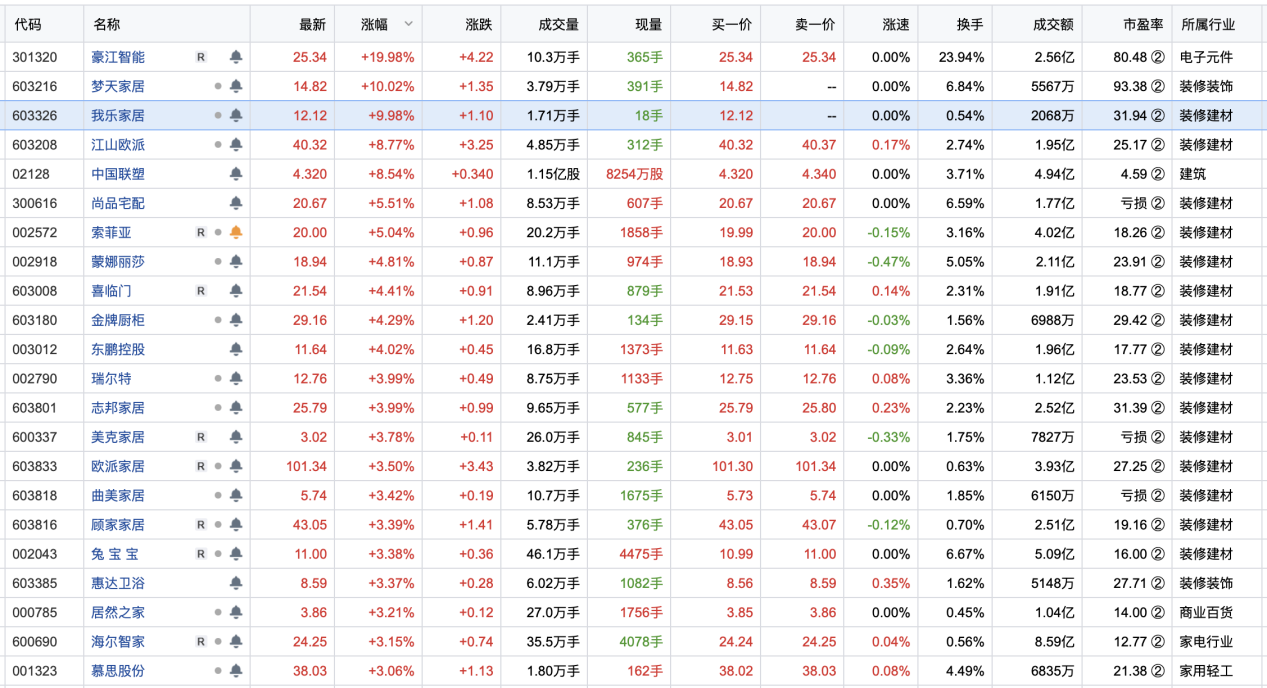Screen dimensions: 1267x688
Task: Click the 商业百货 industry cell
Action: 1207,612
